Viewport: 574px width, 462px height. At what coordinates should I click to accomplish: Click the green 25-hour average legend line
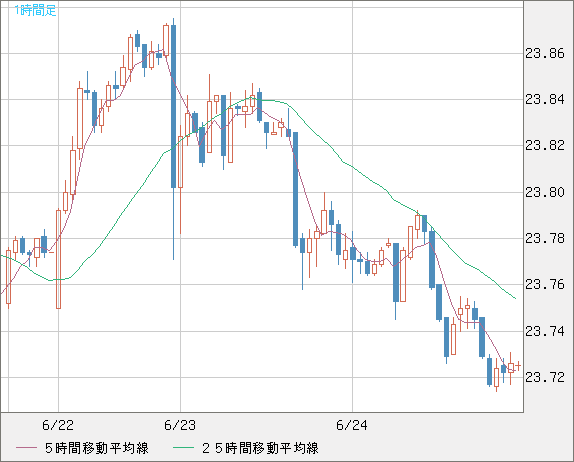(183, 448)
